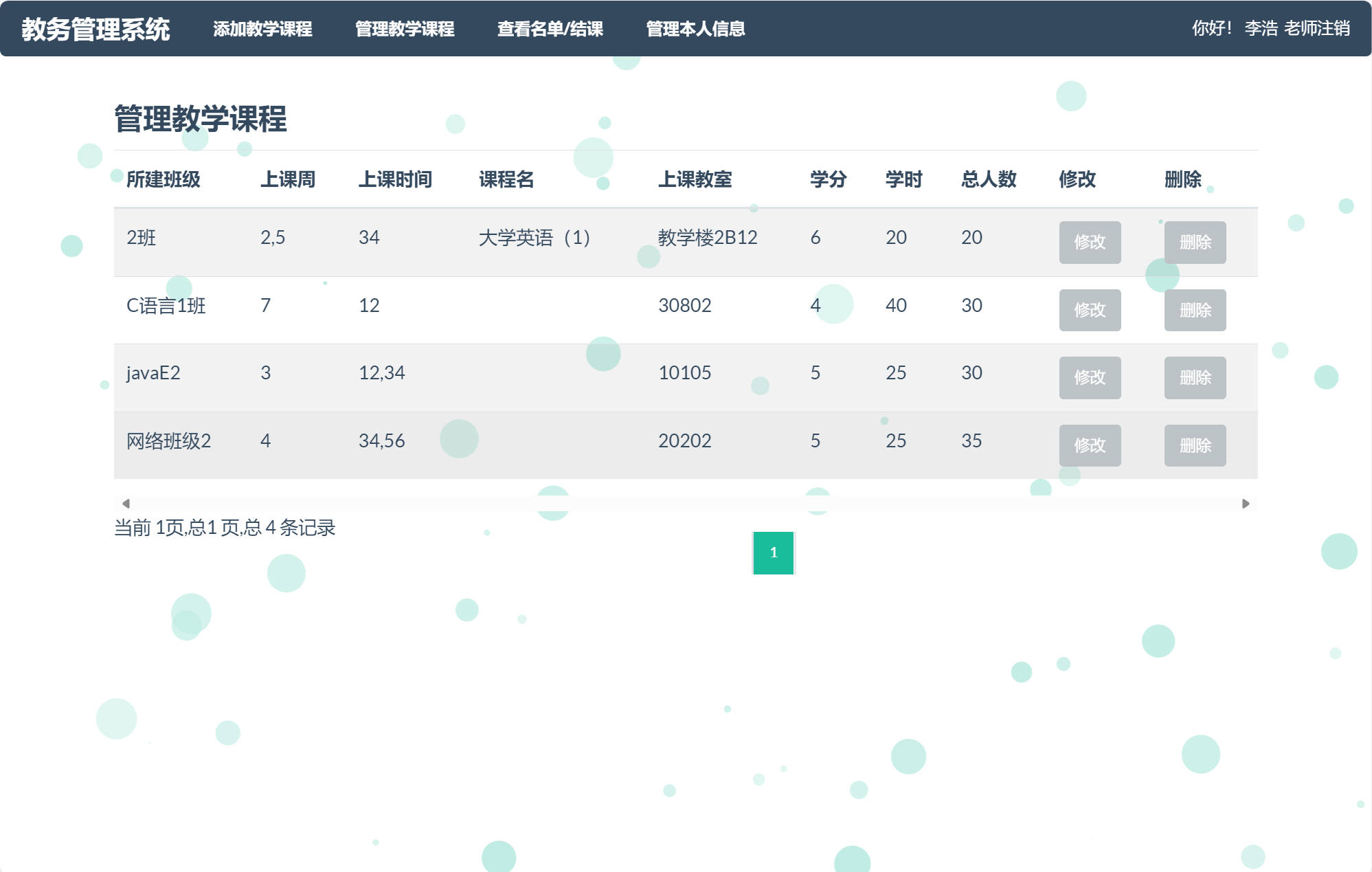点击分页按钮第1页
This screenshot has height=872, width=1372.
tap(775, 552)
